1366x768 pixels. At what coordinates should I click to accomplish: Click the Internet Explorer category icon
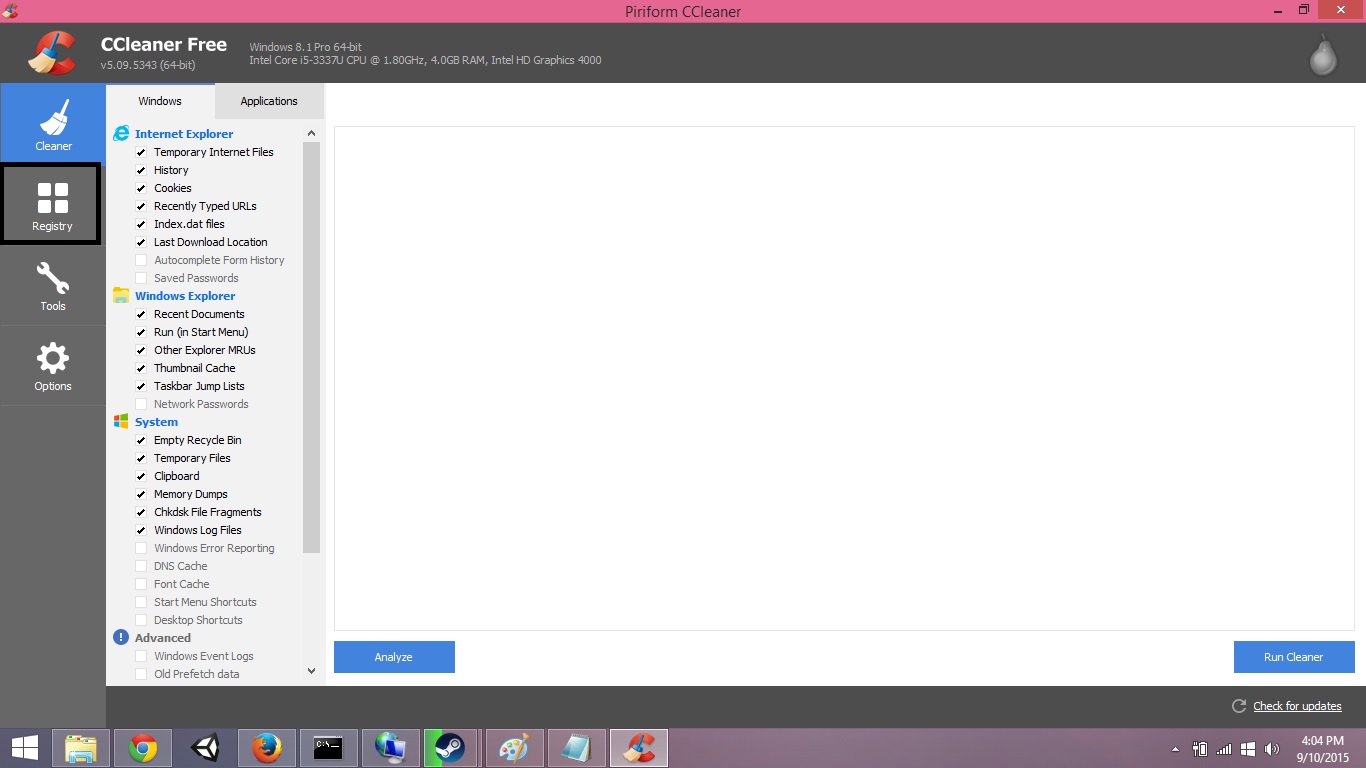pyautogui.click(x=121, y=133)
